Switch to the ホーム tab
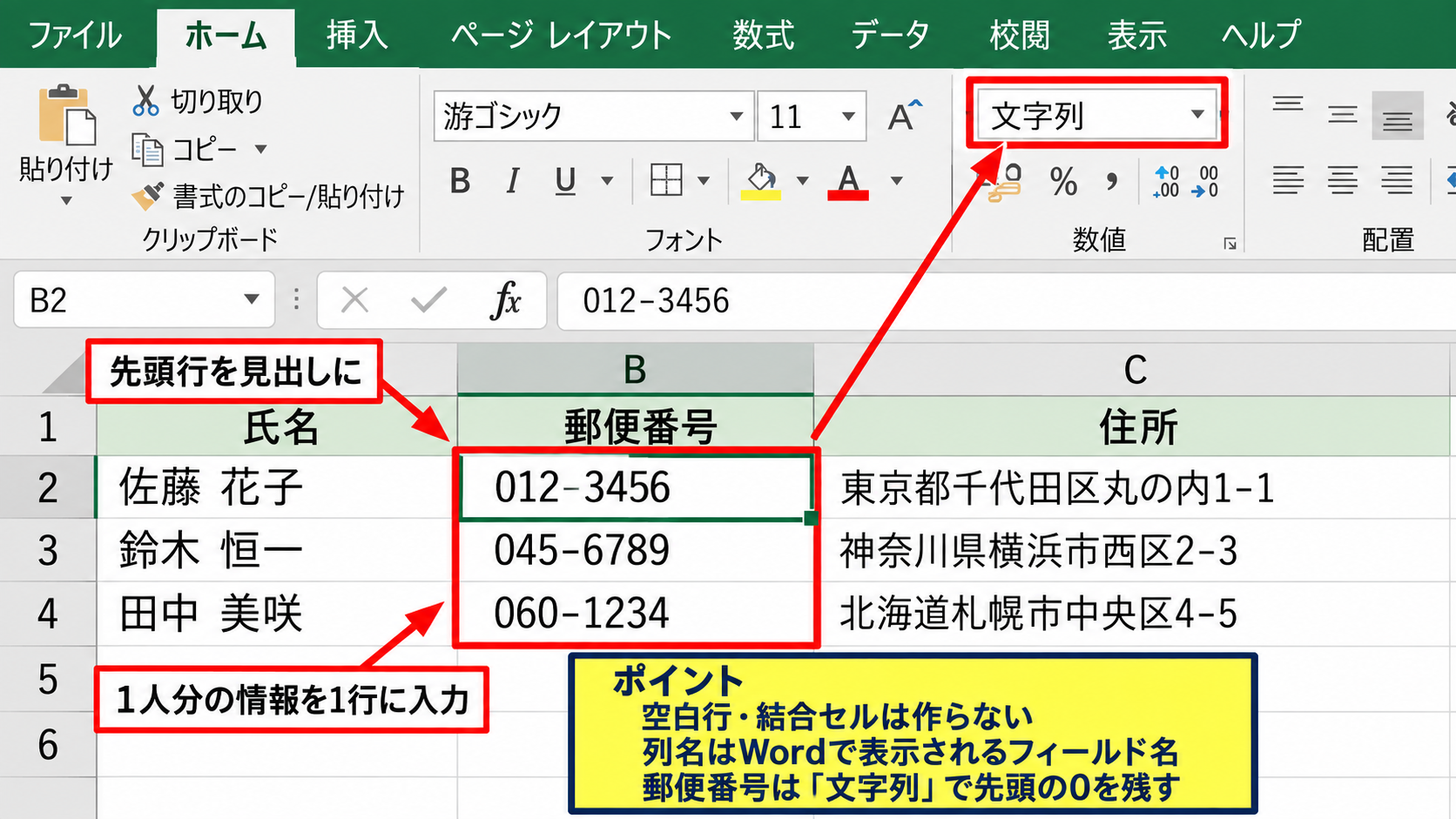Image resolution: width=1456 pixels, height=819 pixels. [226, 36]
